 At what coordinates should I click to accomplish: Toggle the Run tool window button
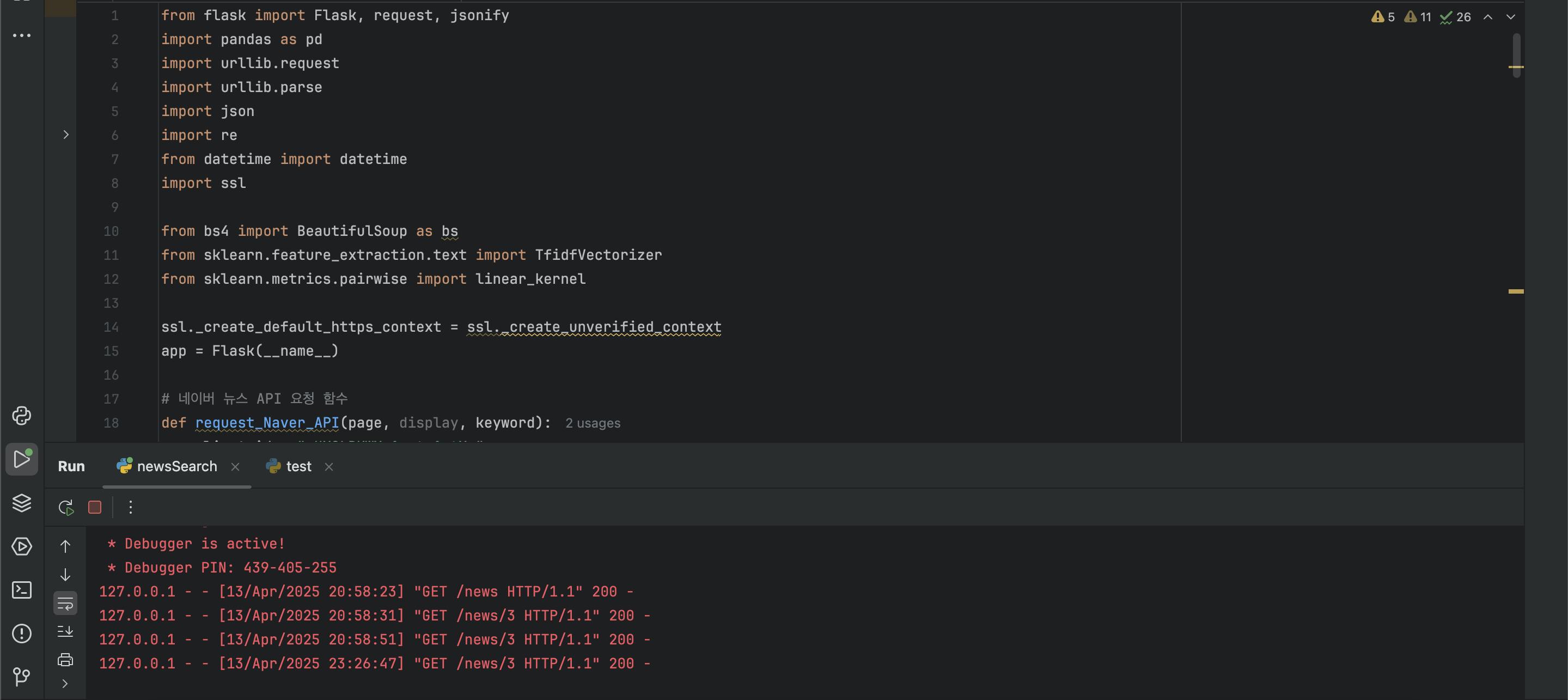pos(22,459)
